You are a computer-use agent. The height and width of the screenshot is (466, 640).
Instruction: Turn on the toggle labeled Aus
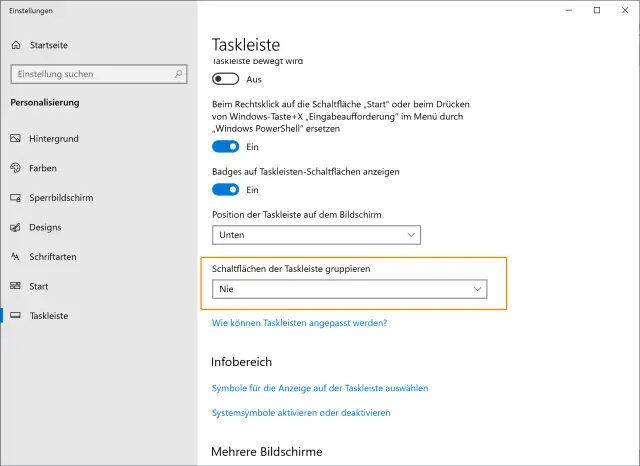pos(227,79)
